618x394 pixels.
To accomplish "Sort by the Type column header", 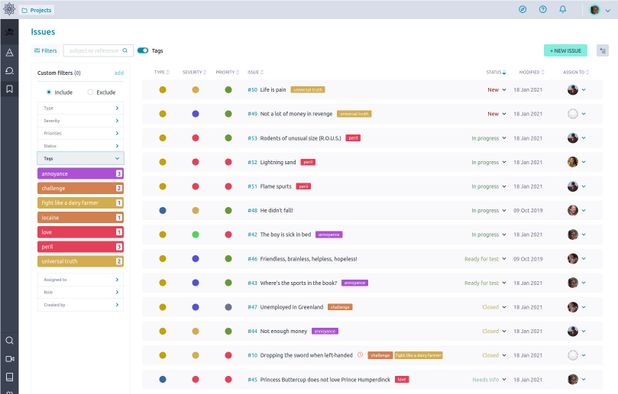I will click(x=162, y=72).
